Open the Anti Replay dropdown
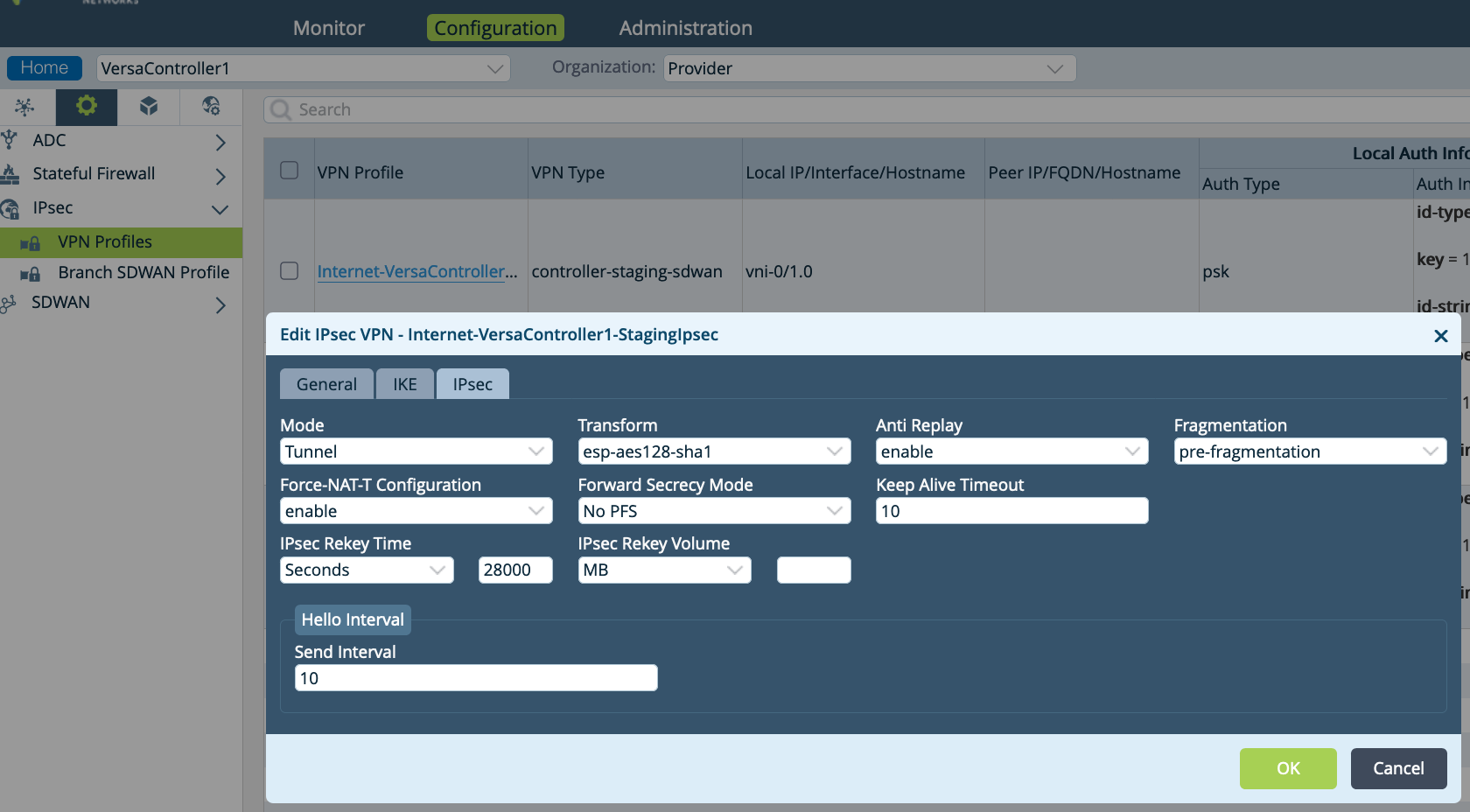The image size is (1470, 812). click(1012, 451)
